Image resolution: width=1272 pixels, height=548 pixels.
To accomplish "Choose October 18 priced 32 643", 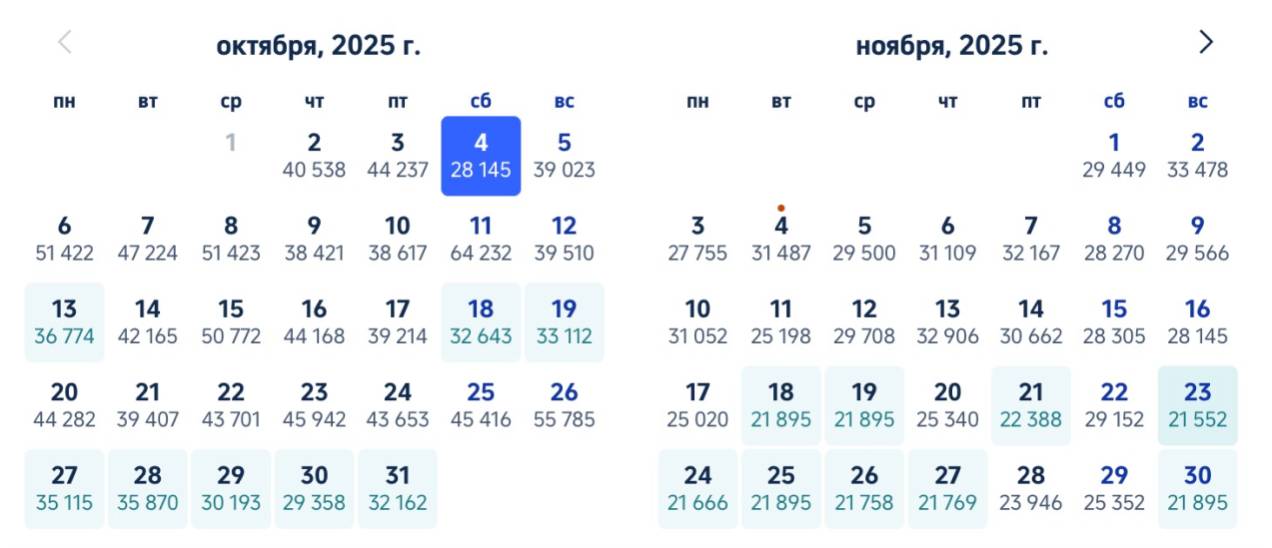I will pos(481,322).
